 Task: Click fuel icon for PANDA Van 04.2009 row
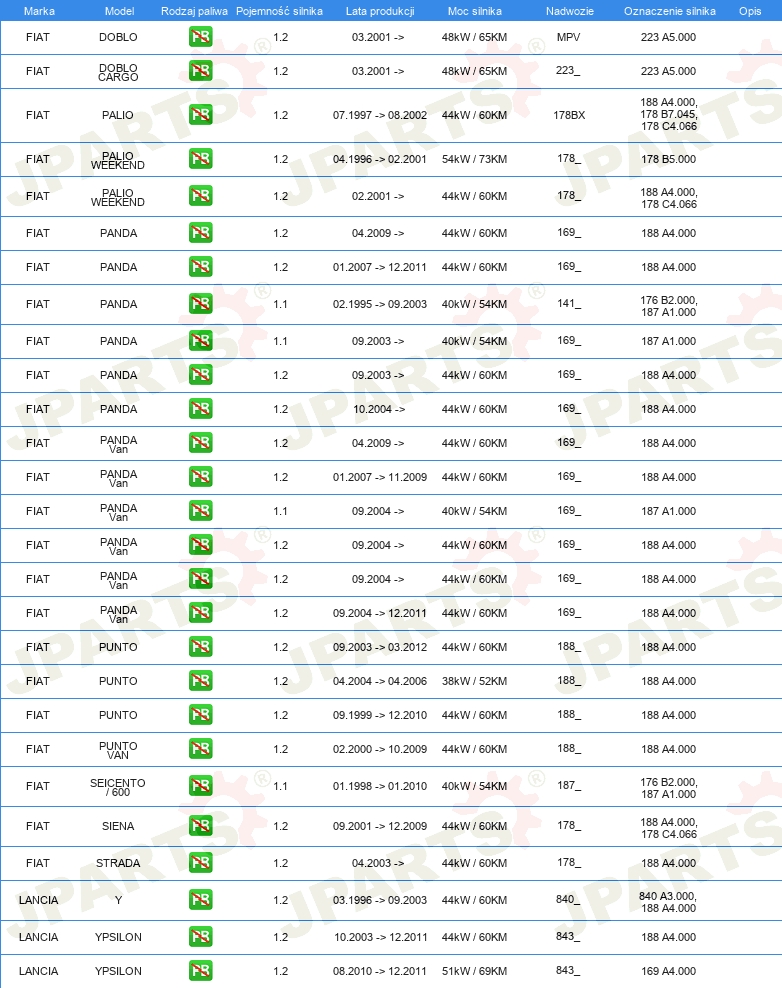pyautogui.click(x=200, y=443)
